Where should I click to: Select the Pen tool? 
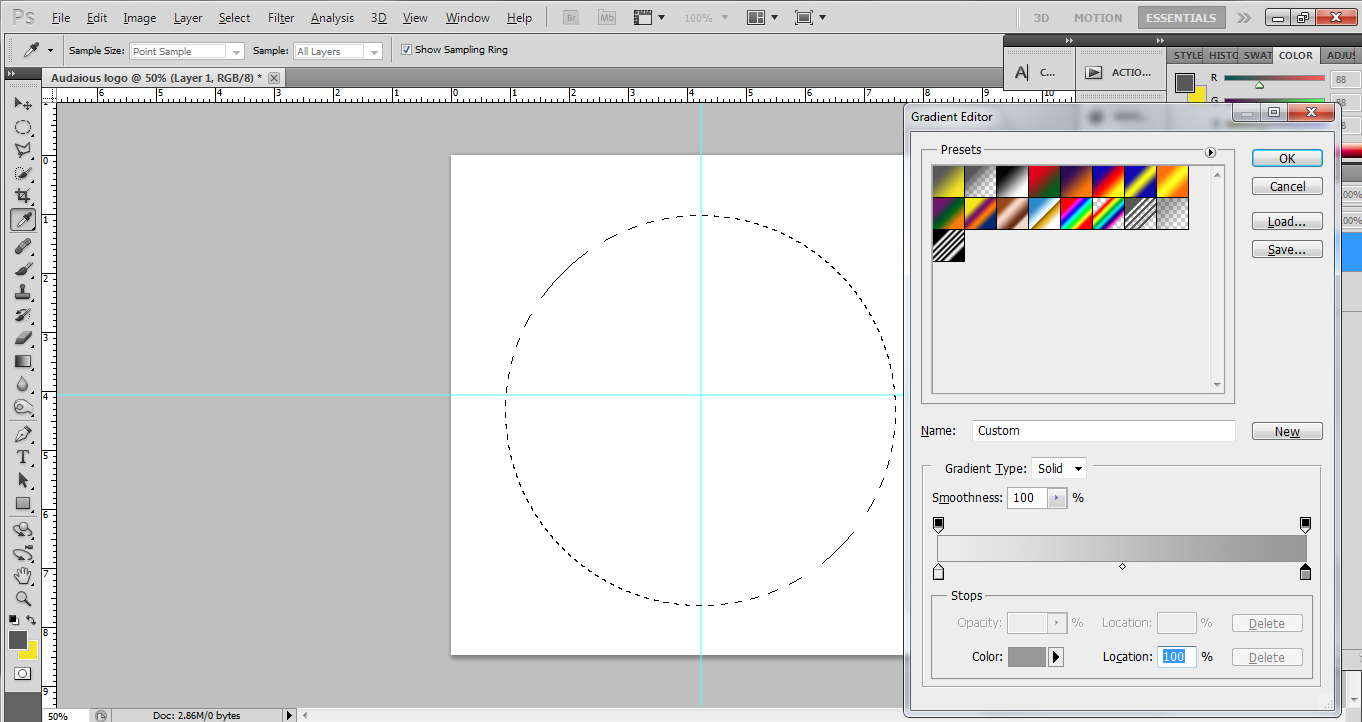tap(23, 434)
